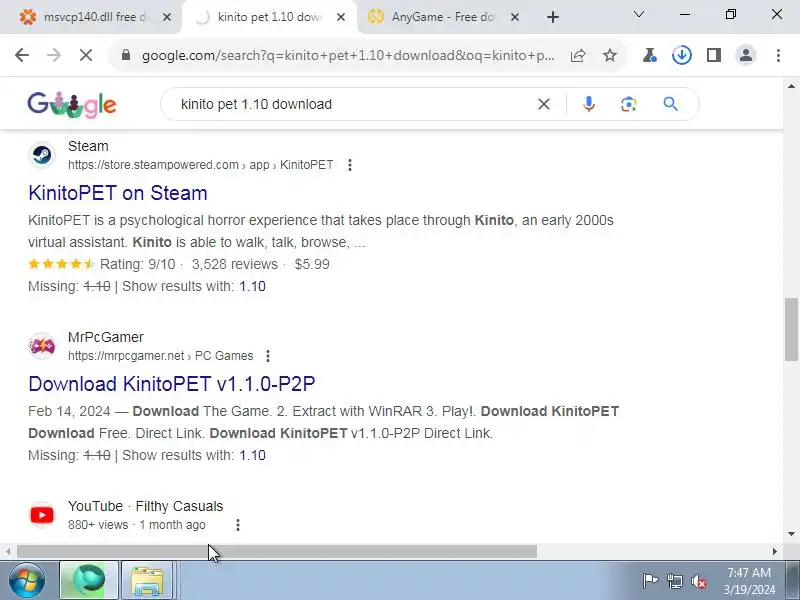Screen dimensions: 800x600
Task: Click Show desktop button on taskbar
Action: point(793,581)
